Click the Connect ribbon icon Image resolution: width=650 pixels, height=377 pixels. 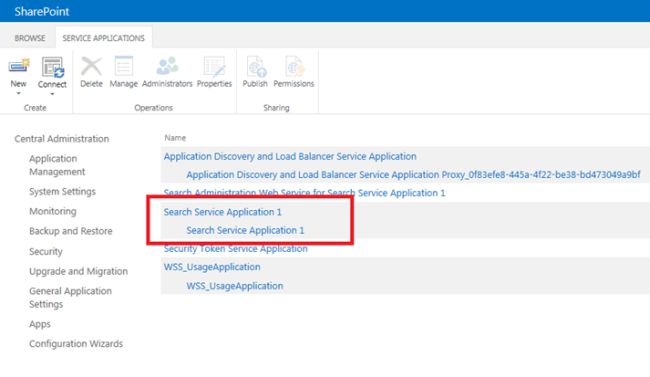pos(52,67)
